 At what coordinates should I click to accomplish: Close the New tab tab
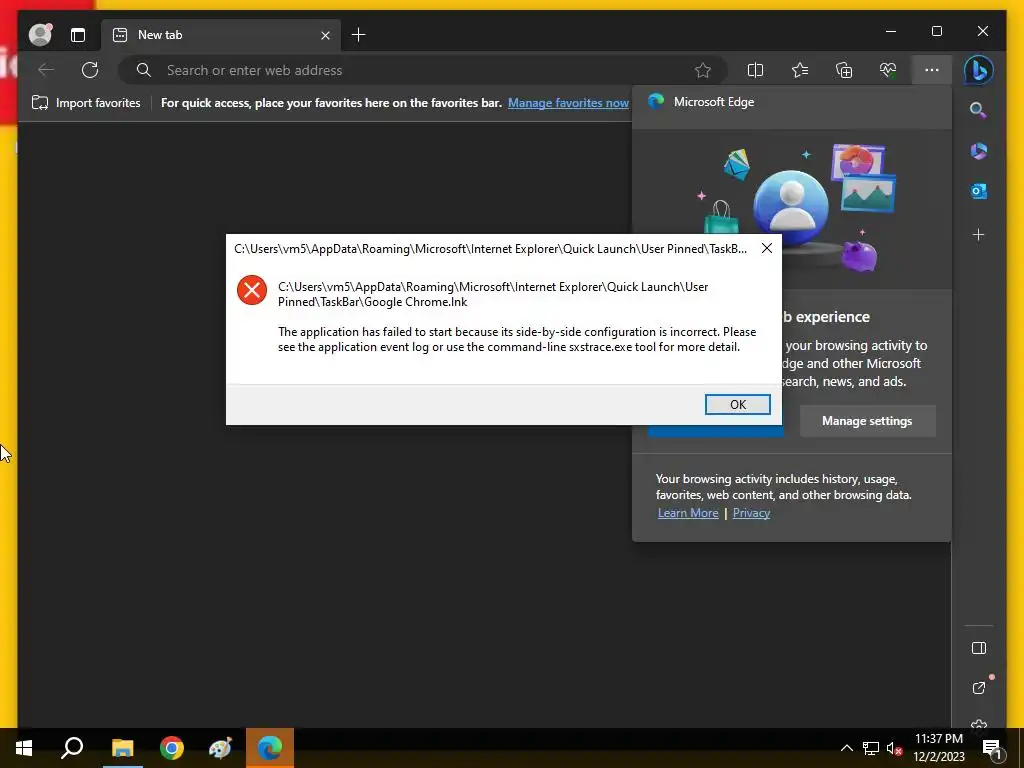[325, 35]
